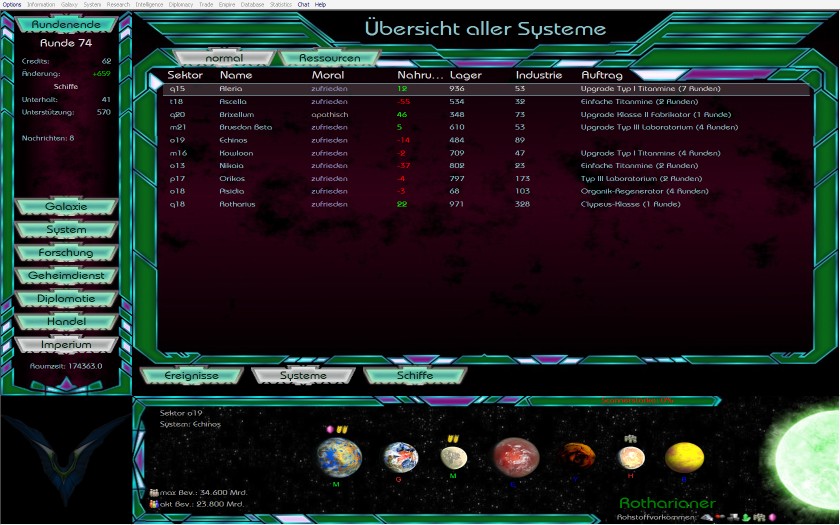Open the Options menu
840x525 pixels.
click(12, 4)
